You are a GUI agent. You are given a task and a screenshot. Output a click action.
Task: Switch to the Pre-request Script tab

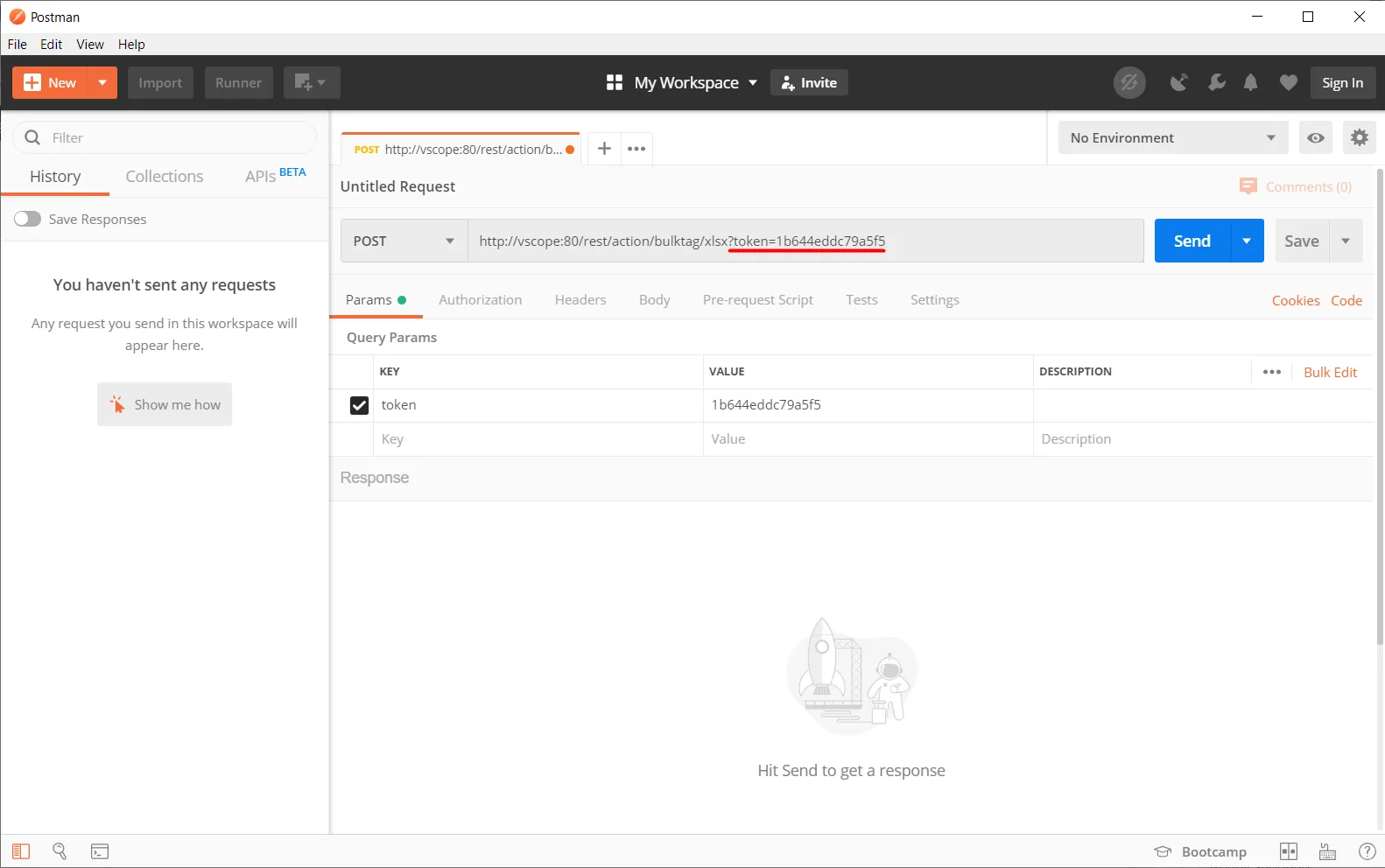pyautogui.click(x=758, y=299)
